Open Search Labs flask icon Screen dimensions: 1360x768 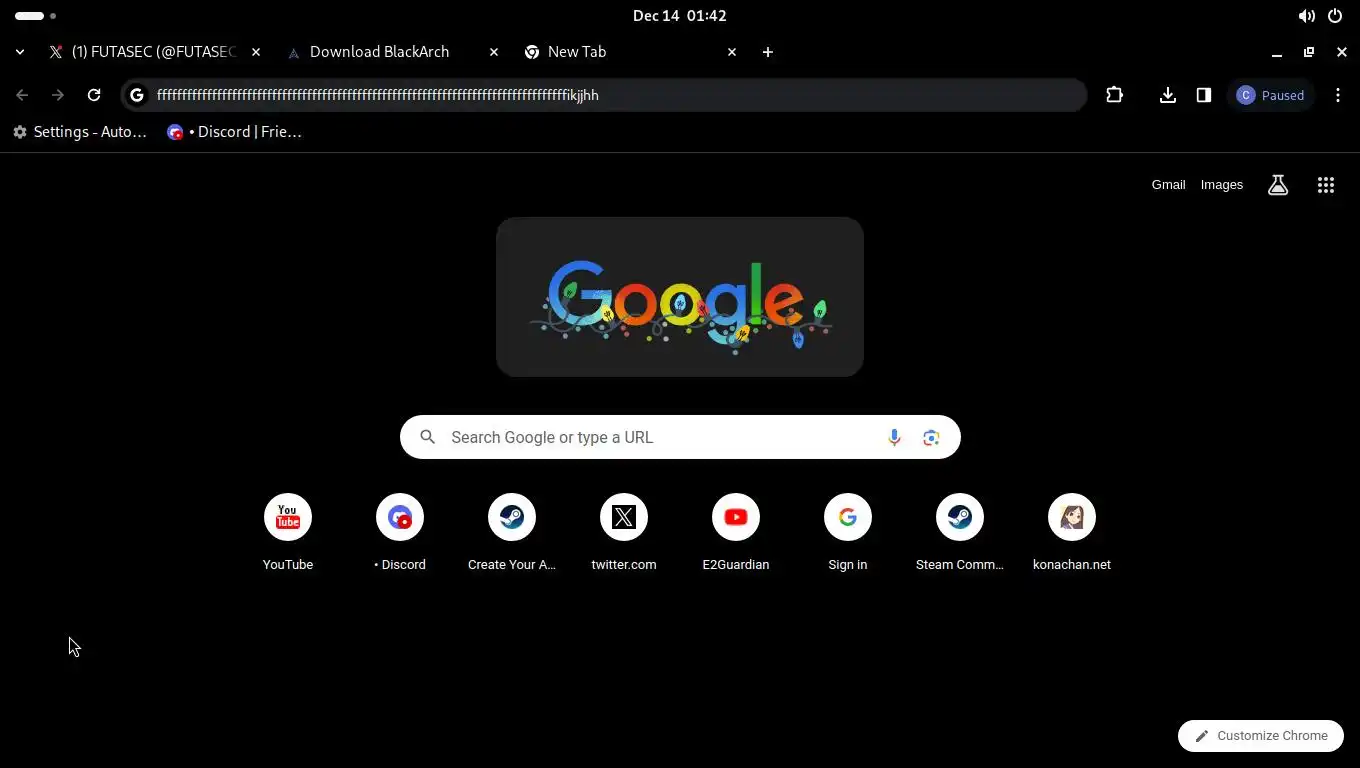point(1278,185)
